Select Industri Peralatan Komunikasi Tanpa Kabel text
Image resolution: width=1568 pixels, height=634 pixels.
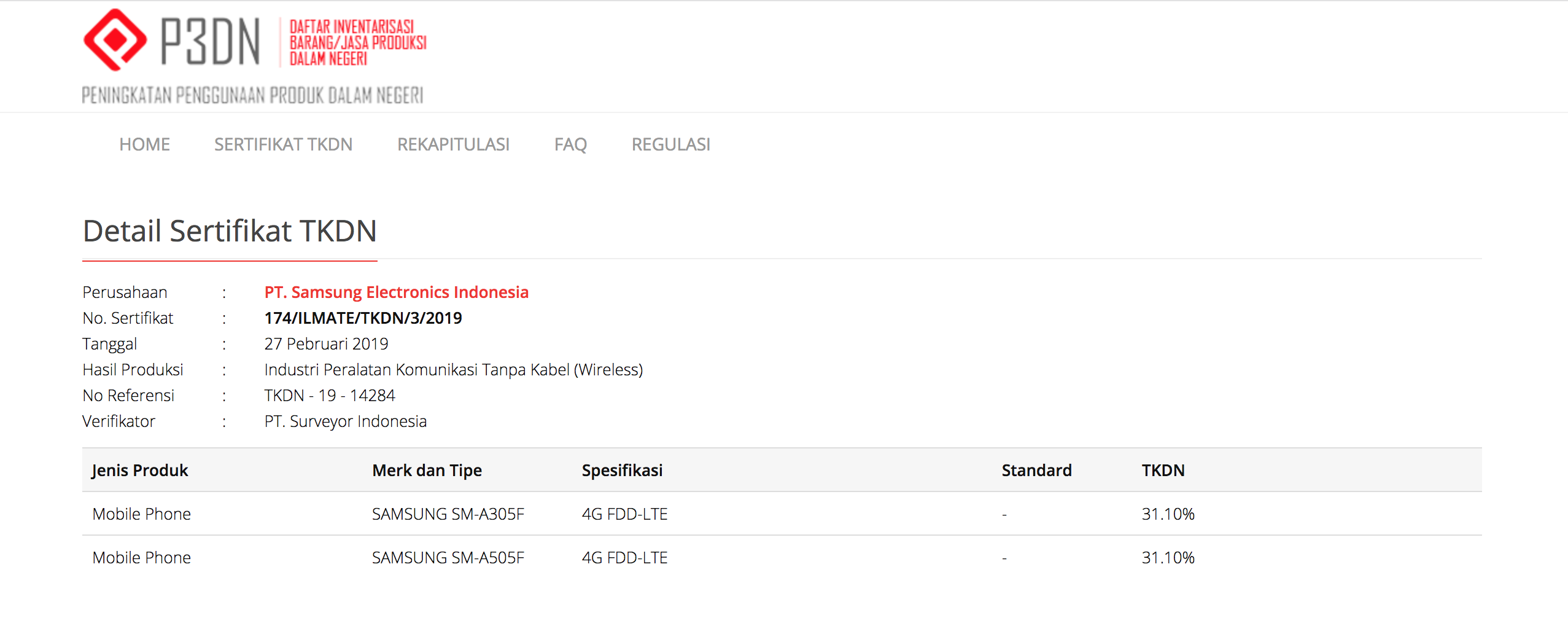click(x=454, y=370)
